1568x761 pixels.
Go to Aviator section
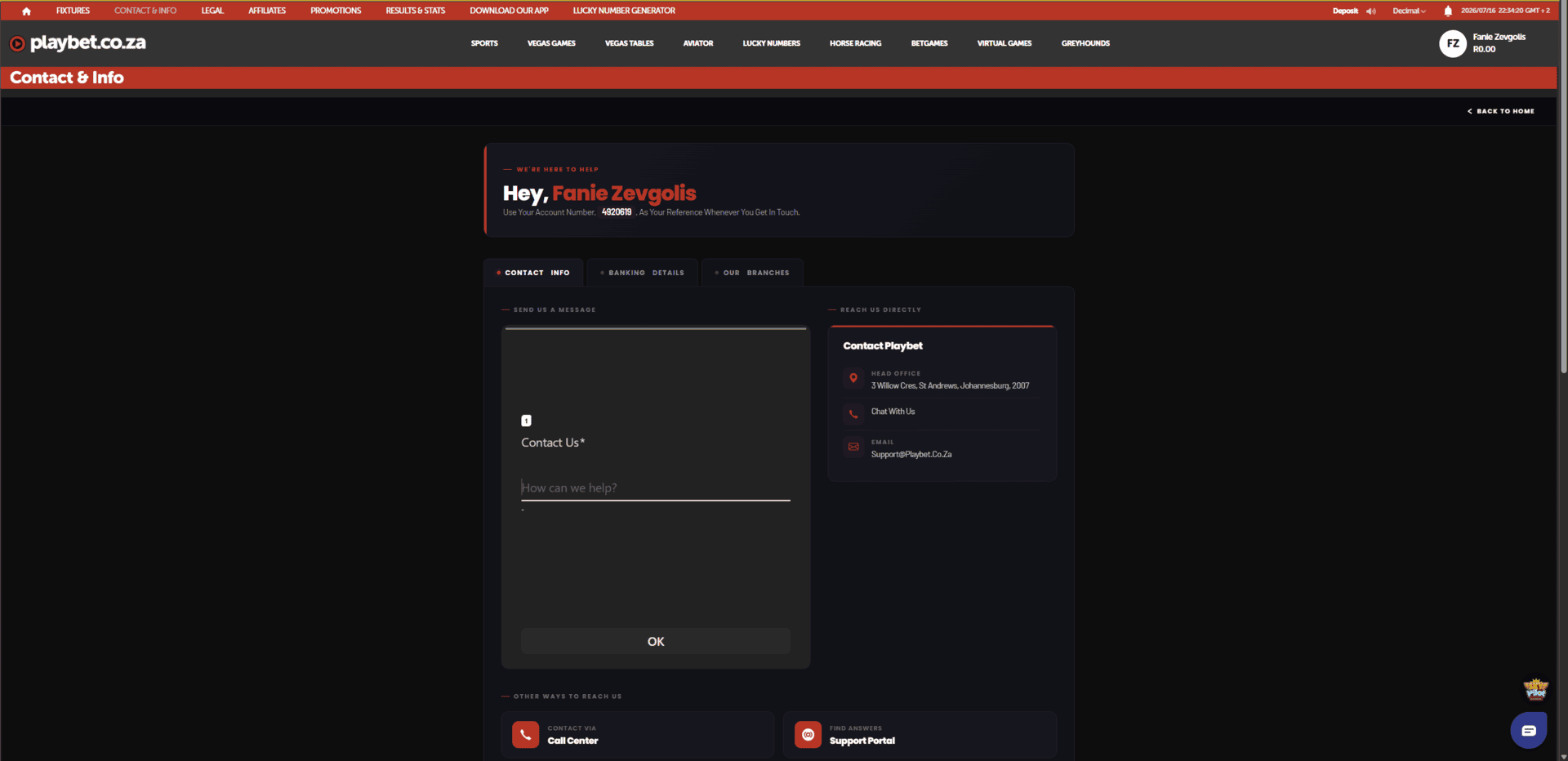point(698,43)
